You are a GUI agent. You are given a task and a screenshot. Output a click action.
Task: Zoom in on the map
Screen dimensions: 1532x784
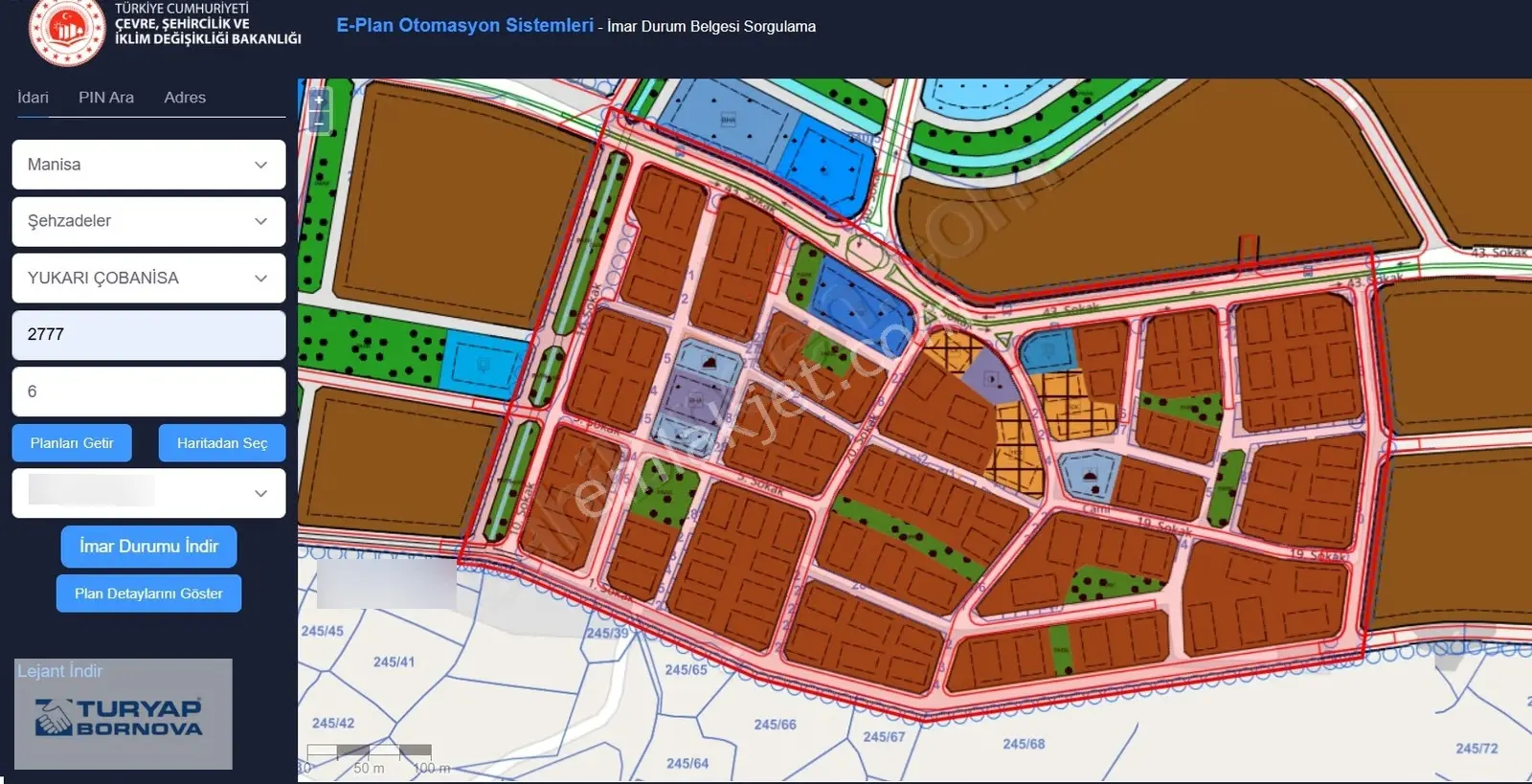[319, 100]
